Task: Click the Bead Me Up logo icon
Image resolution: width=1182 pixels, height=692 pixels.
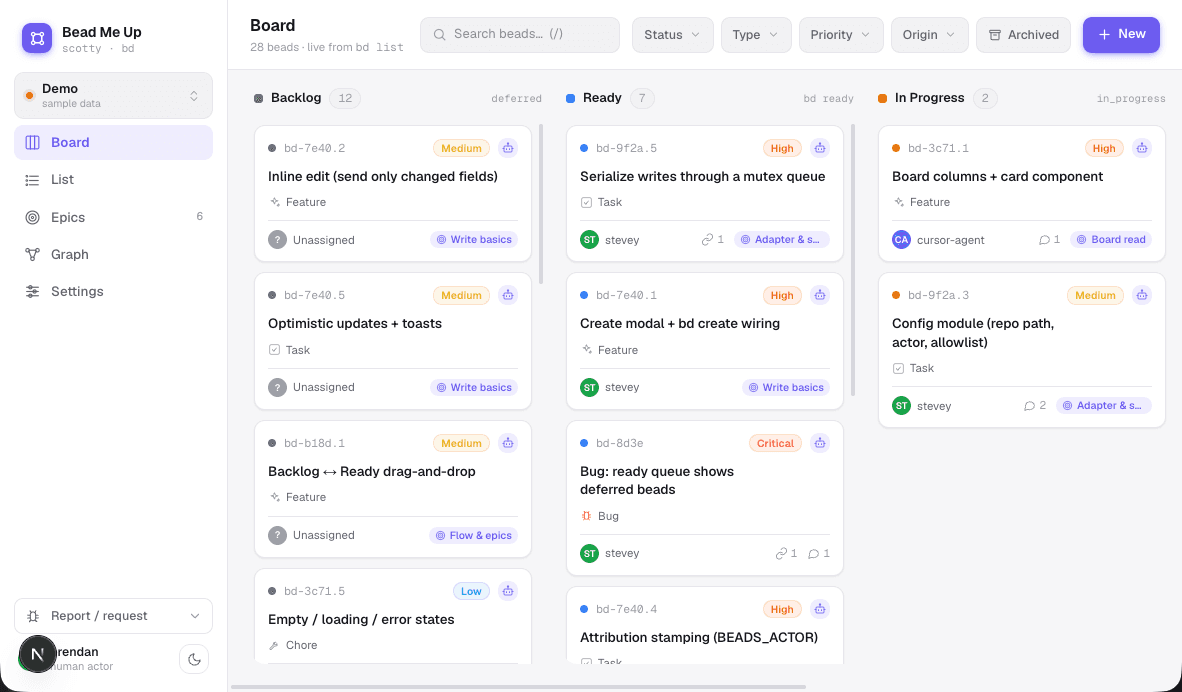Action: click(37, 38)
